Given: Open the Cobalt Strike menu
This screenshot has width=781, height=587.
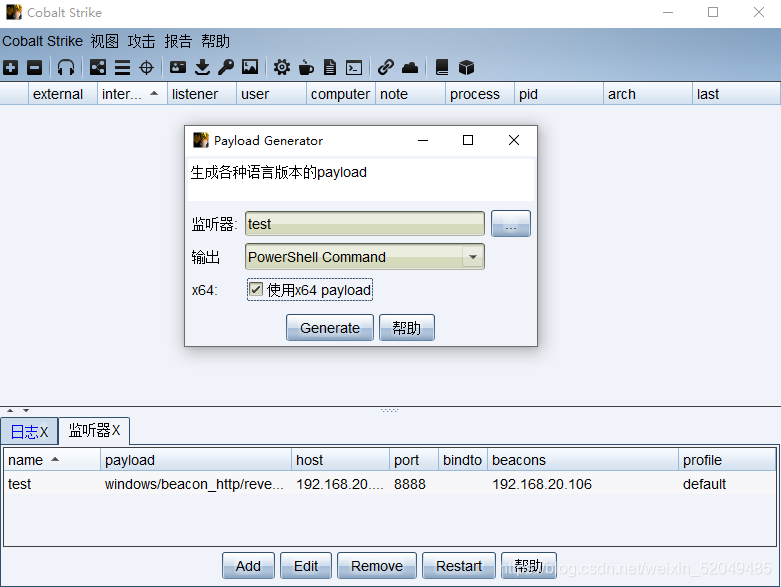Looking at the screenshot, I should [42, 41].
